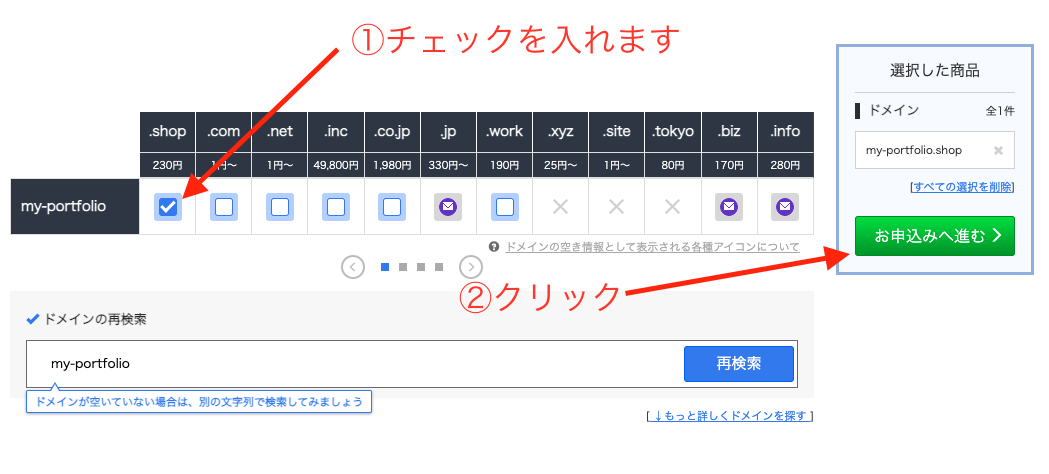The width and height of the screenshot is (1049, 474).
Task: Click the .inc column header
Action: [x=336, y=132]
